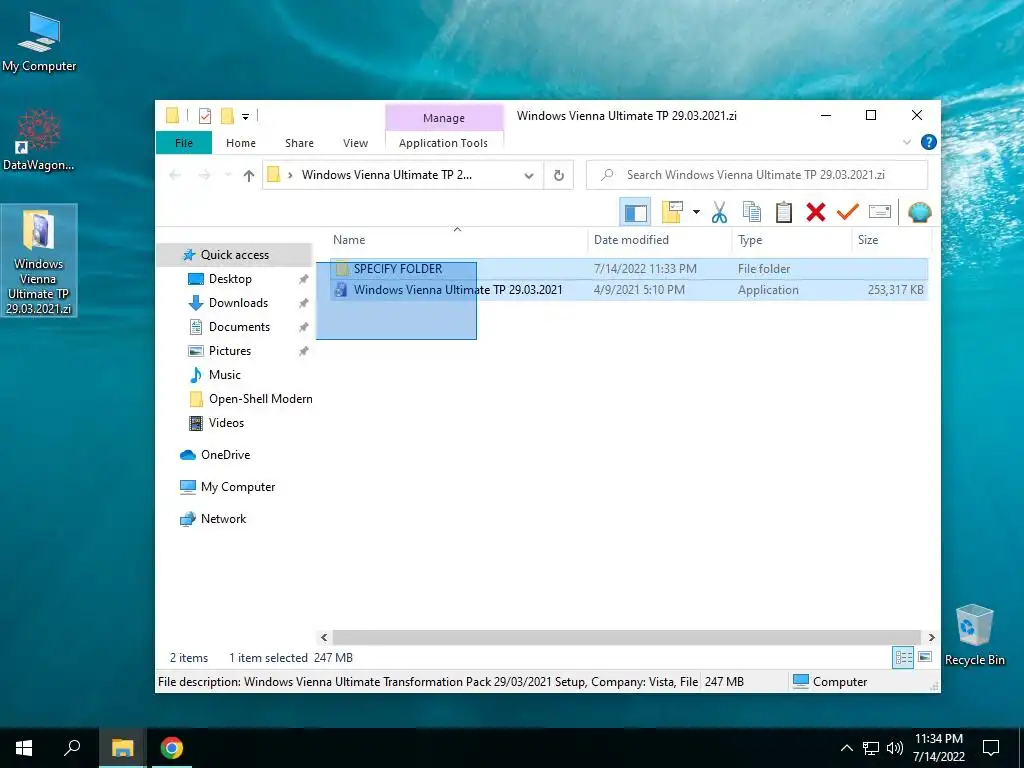The width and height of the screenshot is (1024, 768).
Task: Launch Google Chrome from the taskbar
Action: (x=172, y=748)
